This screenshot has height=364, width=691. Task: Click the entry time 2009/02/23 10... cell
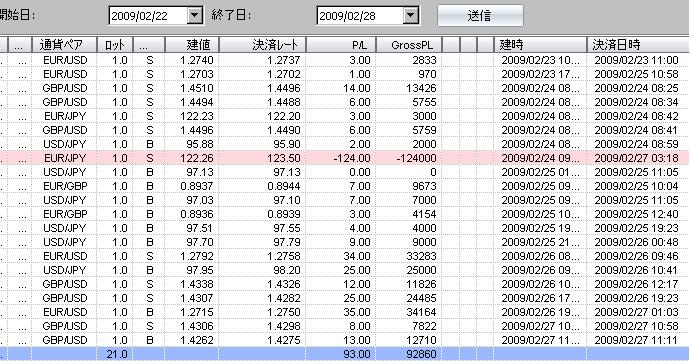coord(540,60)
